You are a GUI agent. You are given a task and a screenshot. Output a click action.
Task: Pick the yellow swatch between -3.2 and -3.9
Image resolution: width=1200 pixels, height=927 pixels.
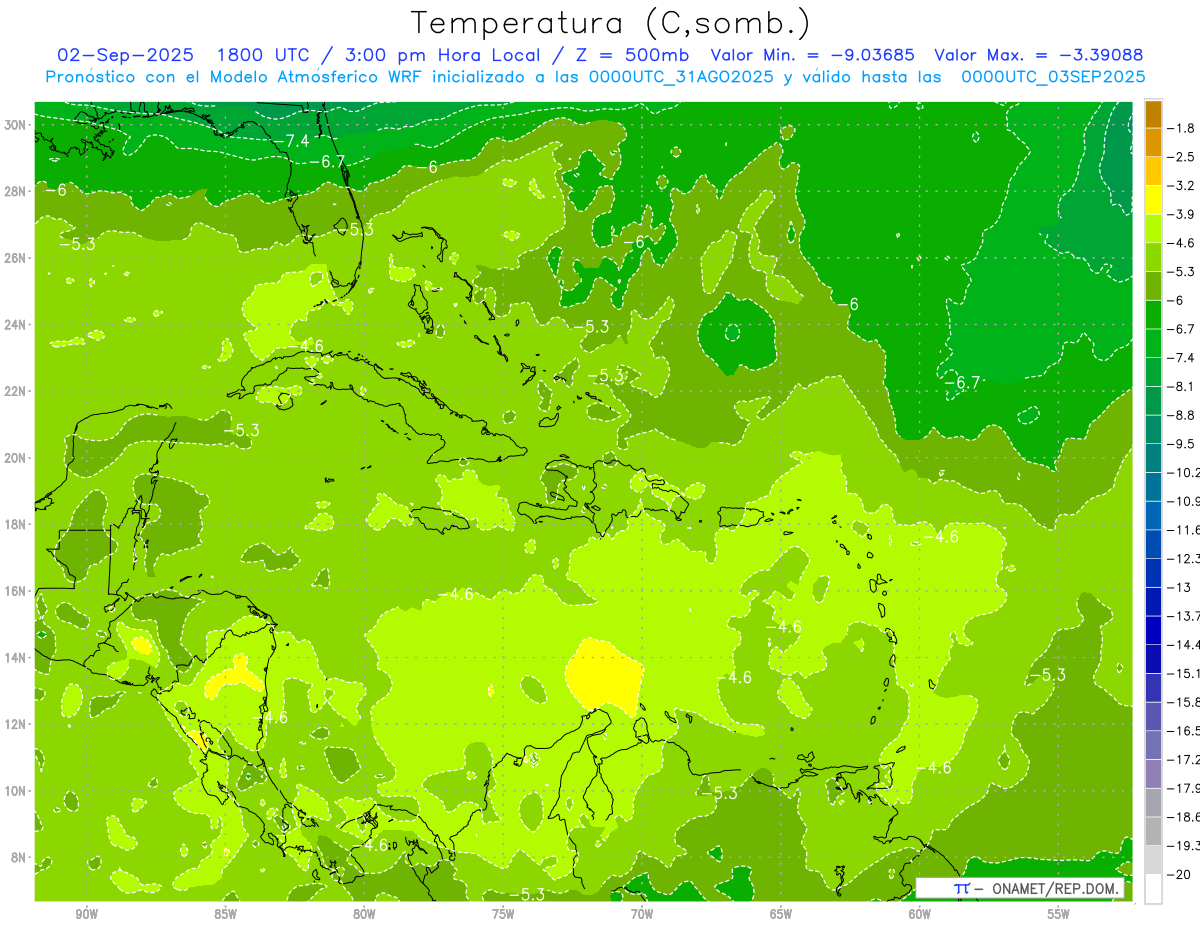pyautogui.click(x=1153, y=200)
